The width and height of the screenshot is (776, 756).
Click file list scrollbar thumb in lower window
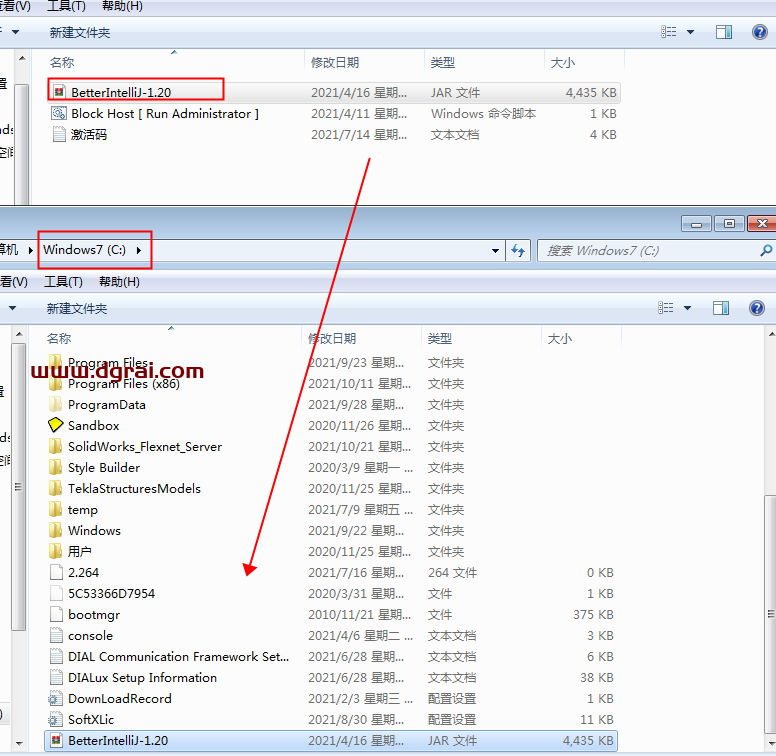pos(771,614)
